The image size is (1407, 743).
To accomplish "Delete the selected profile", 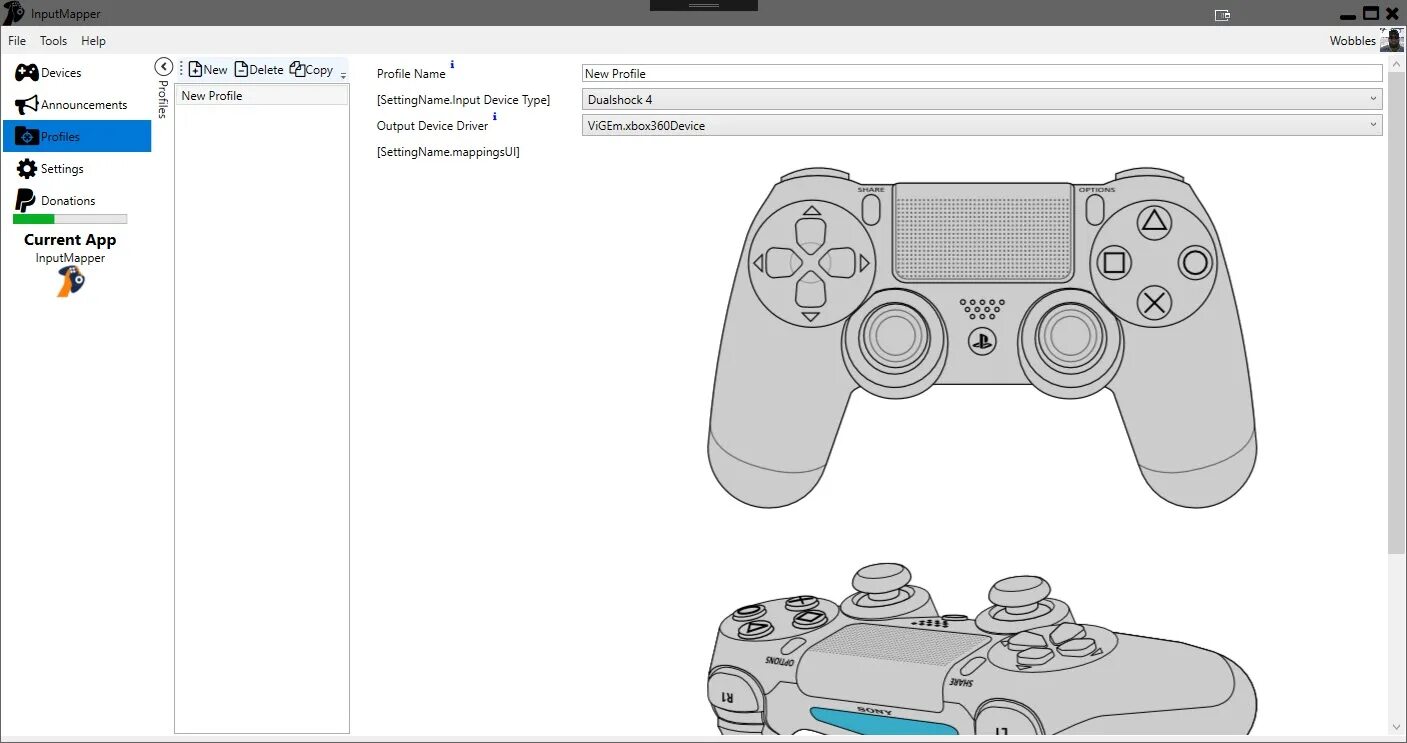I will click(259, 69).
